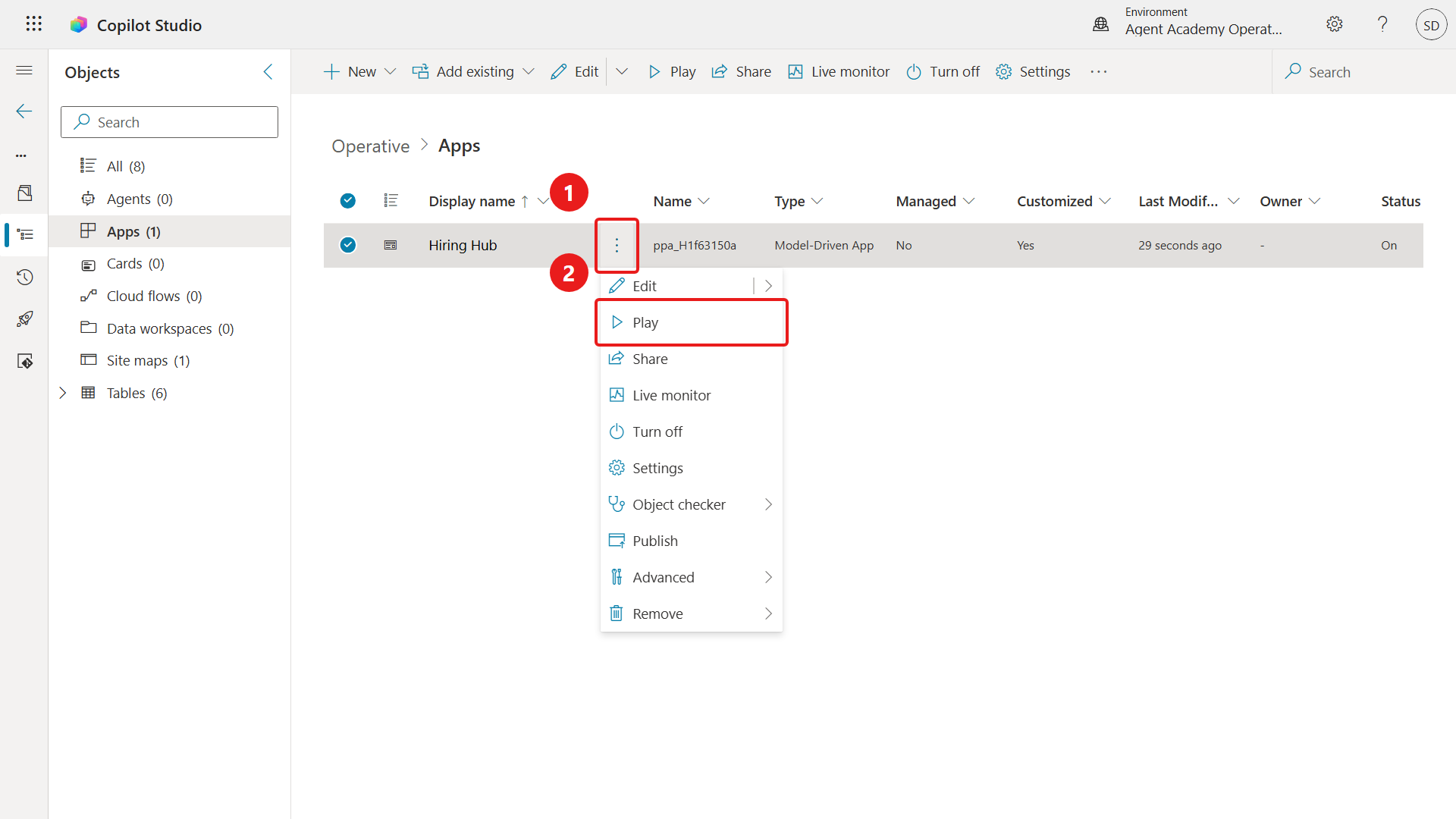Click the Hiring Hub app type icon
The width and height of the screenshot is (1456, 819).
tap(391, 245)
